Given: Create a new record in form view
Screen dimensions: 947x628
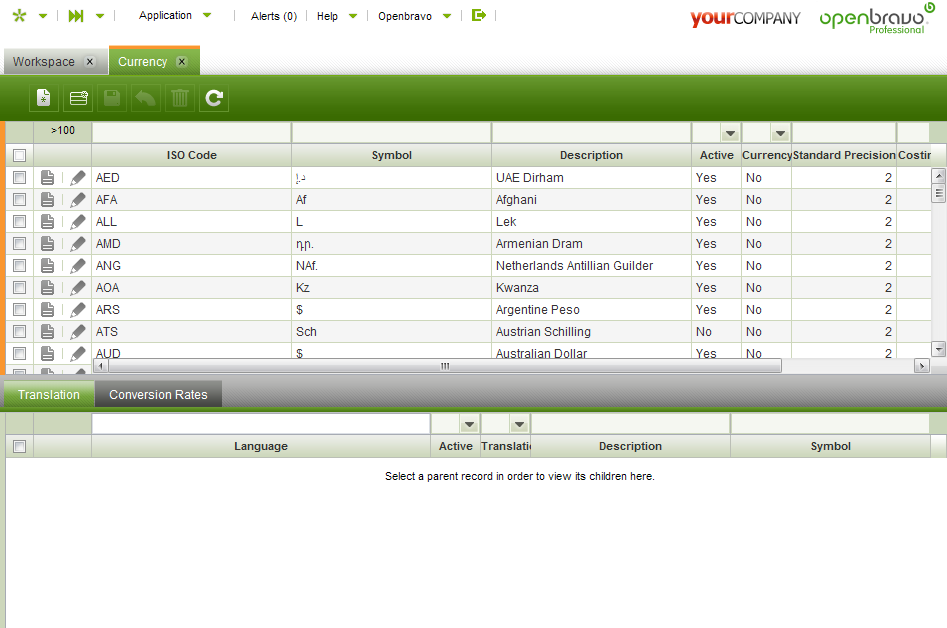Looking at the screenshot, I should [x=43, y=98].
